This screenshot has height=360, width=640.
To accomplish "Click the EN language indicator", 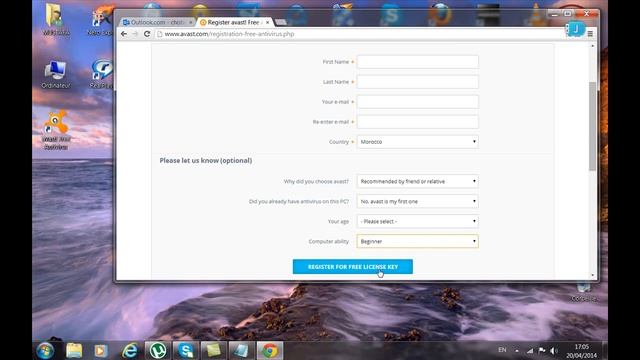I will (502, 350).
